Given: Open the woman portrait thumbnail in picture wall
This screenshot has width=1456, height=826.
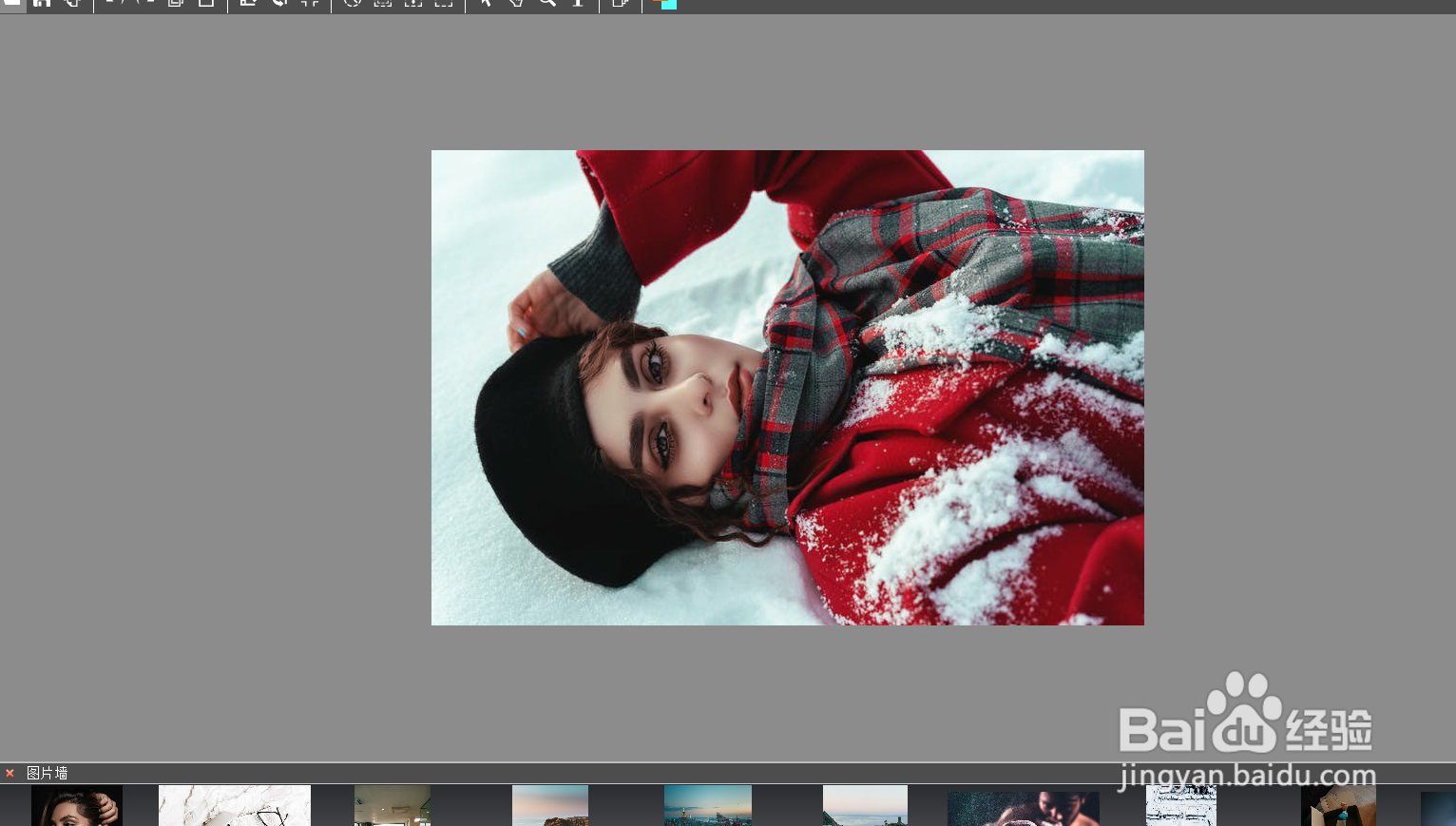Looking at the screenshot, I should [77, 806].
